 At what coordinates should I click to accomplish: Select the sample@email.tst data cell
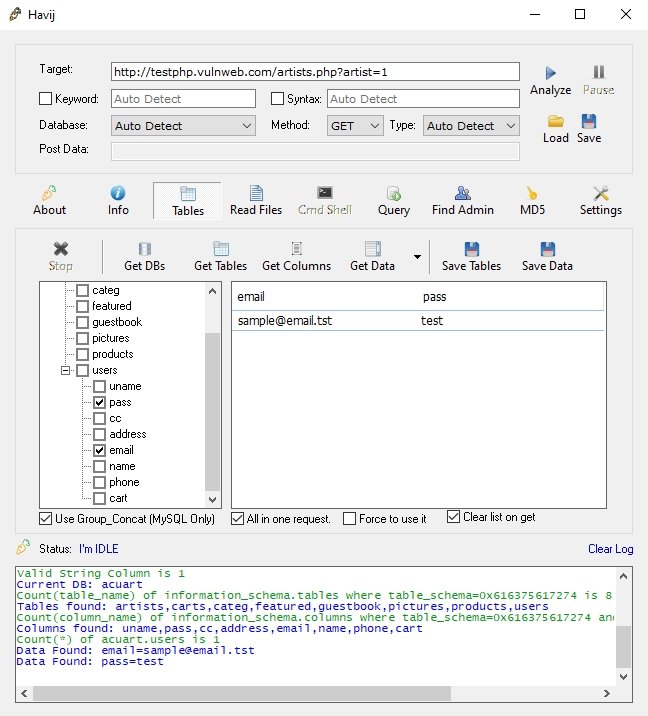(285, 321)
